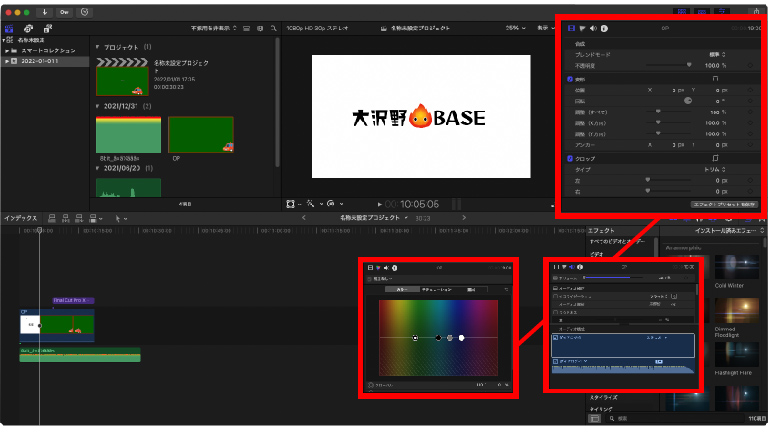Click the connect clip to storyline icon

tap(52, 218)
